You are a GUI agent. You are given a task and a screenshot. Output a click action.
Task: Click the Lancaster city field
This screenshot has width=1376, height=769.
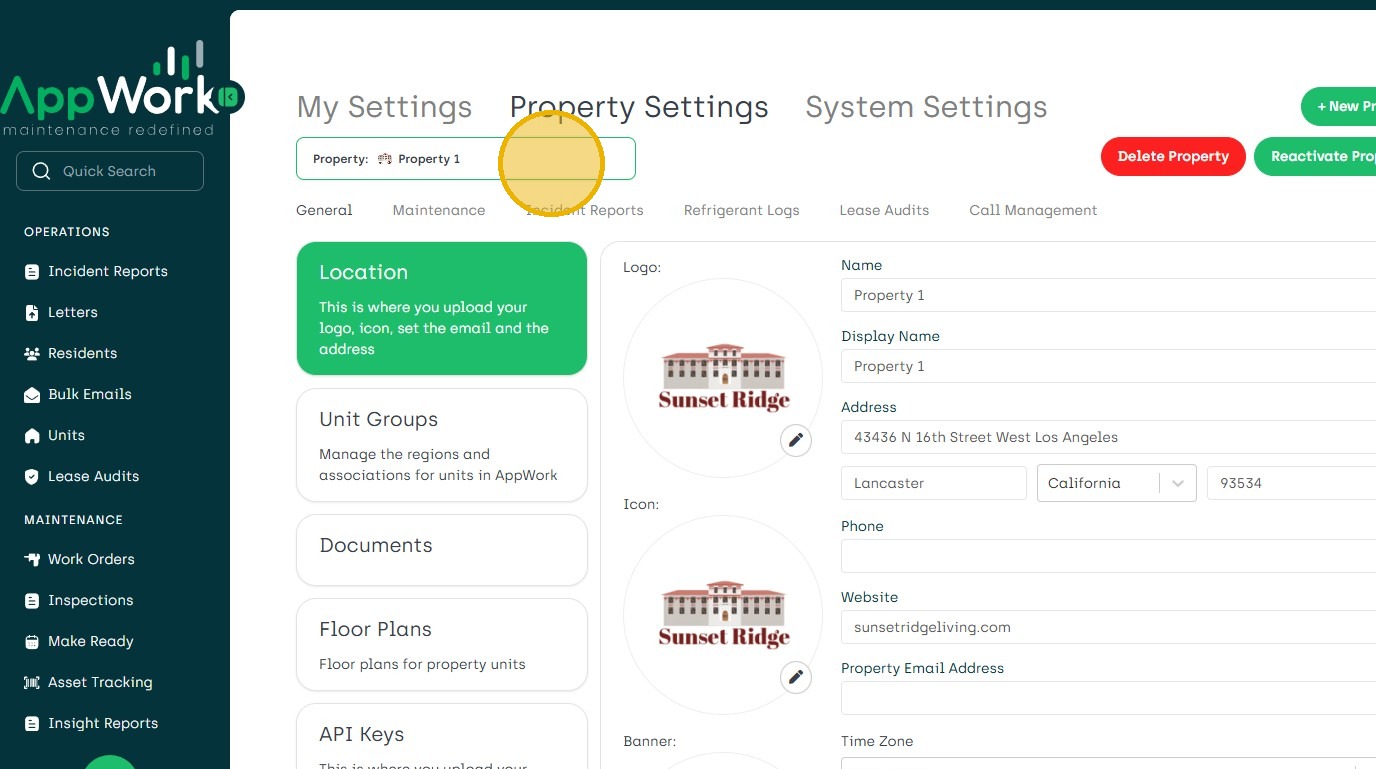(x=934, y=483)
